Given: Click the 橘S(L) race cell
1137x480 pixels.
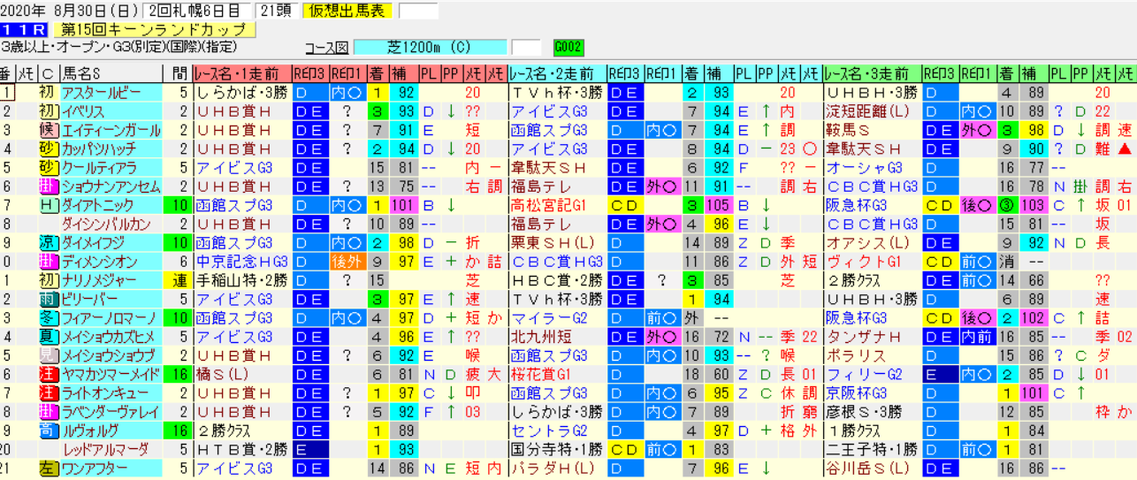Looking at the screenshot, I should pos(241,374).
